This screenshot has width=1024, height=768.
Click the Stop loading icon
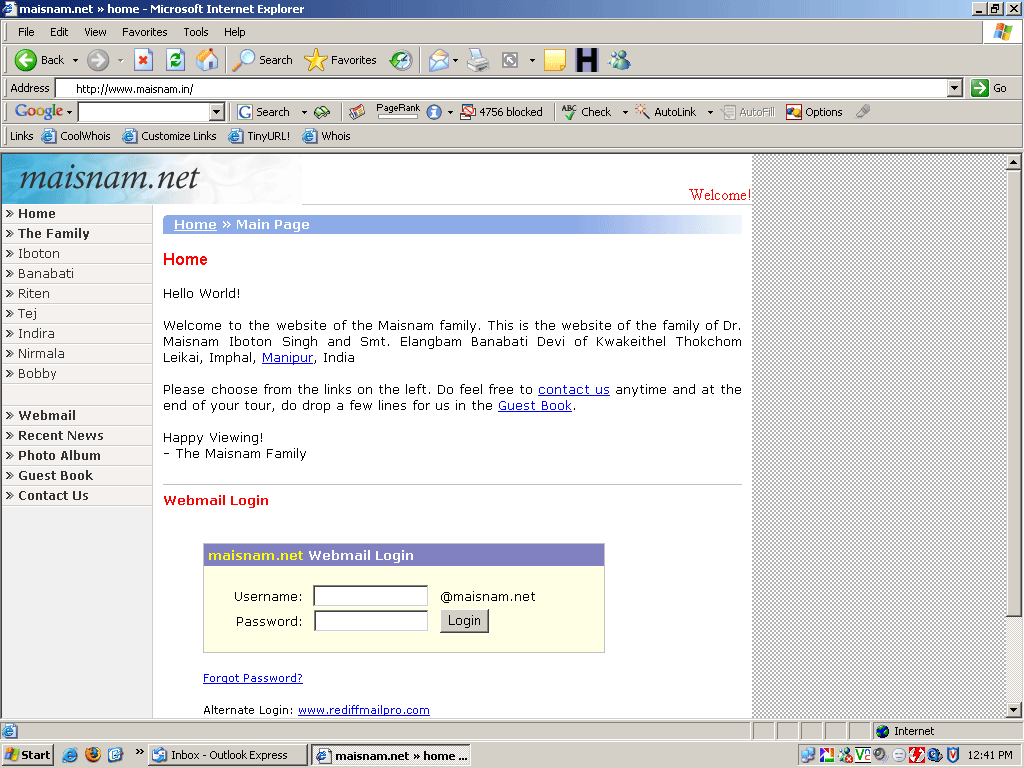(x=143, y=60)
